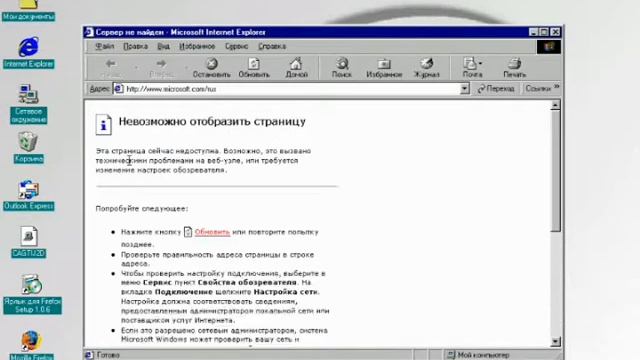Select the Internet Explorer desktop icon

coord(29,52)
